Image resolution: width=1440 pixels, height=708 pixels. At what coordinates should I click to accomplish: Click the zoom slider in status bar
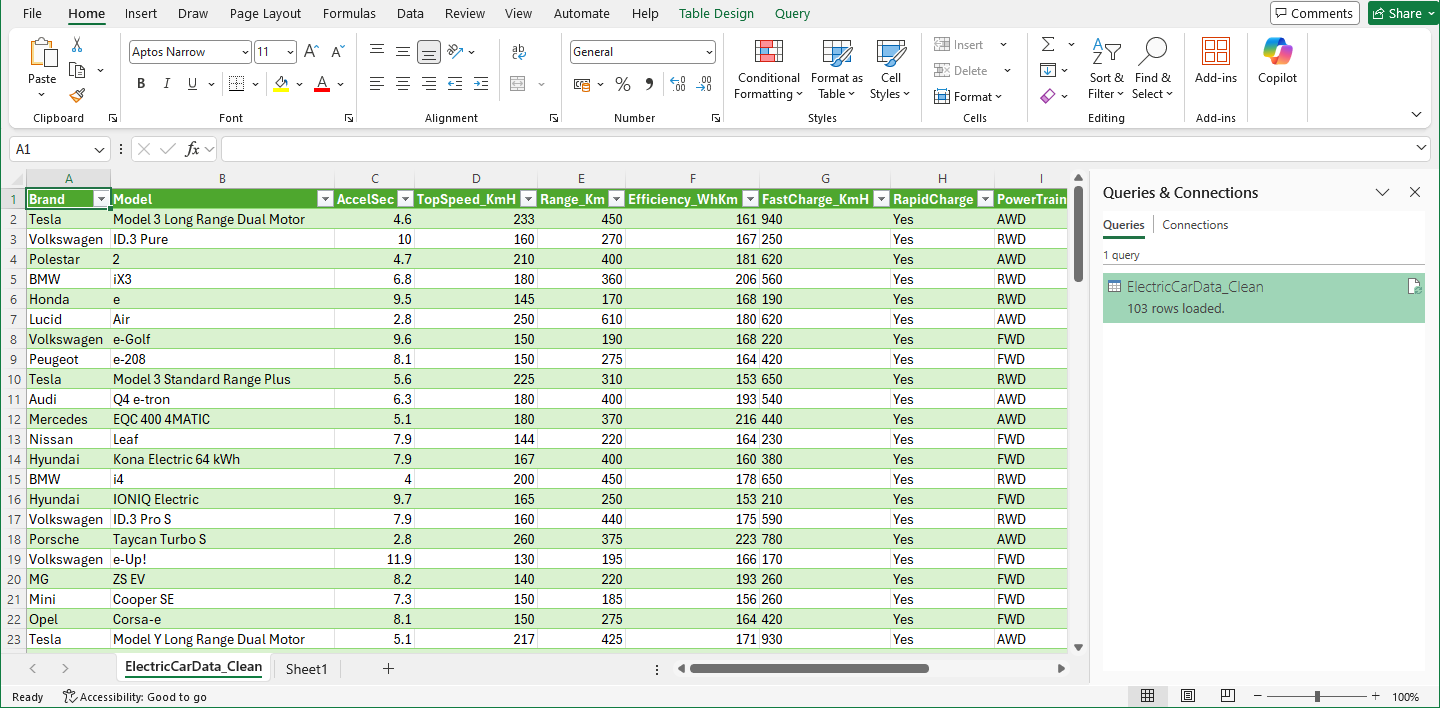pyautogui.click(x=1317, y=696)
